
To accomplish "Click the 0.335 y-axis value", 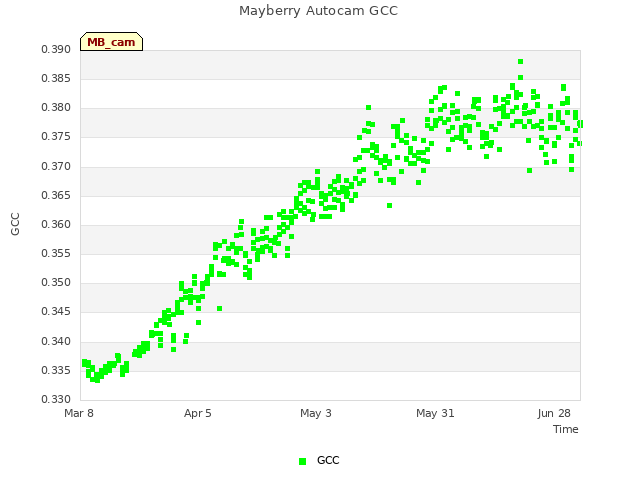I will click(x=56, y=371).
